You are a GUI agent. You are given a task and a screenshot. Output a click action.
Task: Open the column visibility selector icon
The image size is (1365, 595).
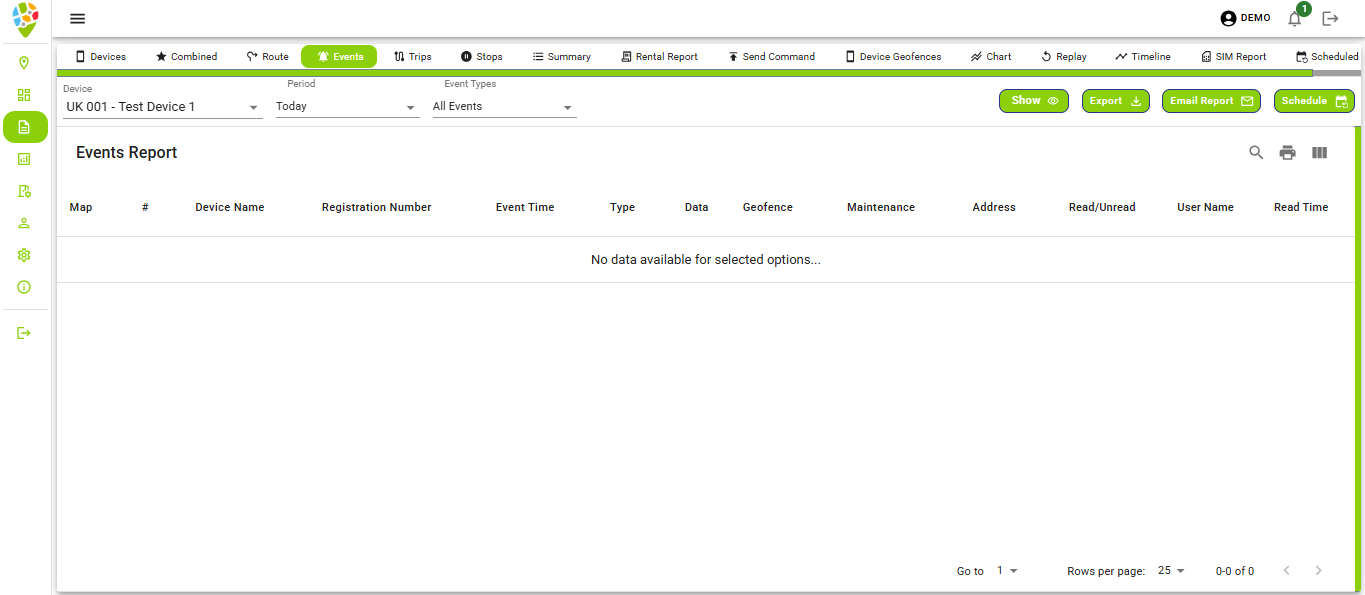pyautogui.click(x=1319, y=153)
